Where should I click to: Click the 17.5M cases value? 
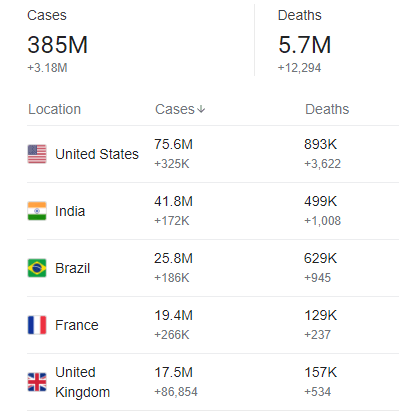pyautogui.click(x=173, y=372)
